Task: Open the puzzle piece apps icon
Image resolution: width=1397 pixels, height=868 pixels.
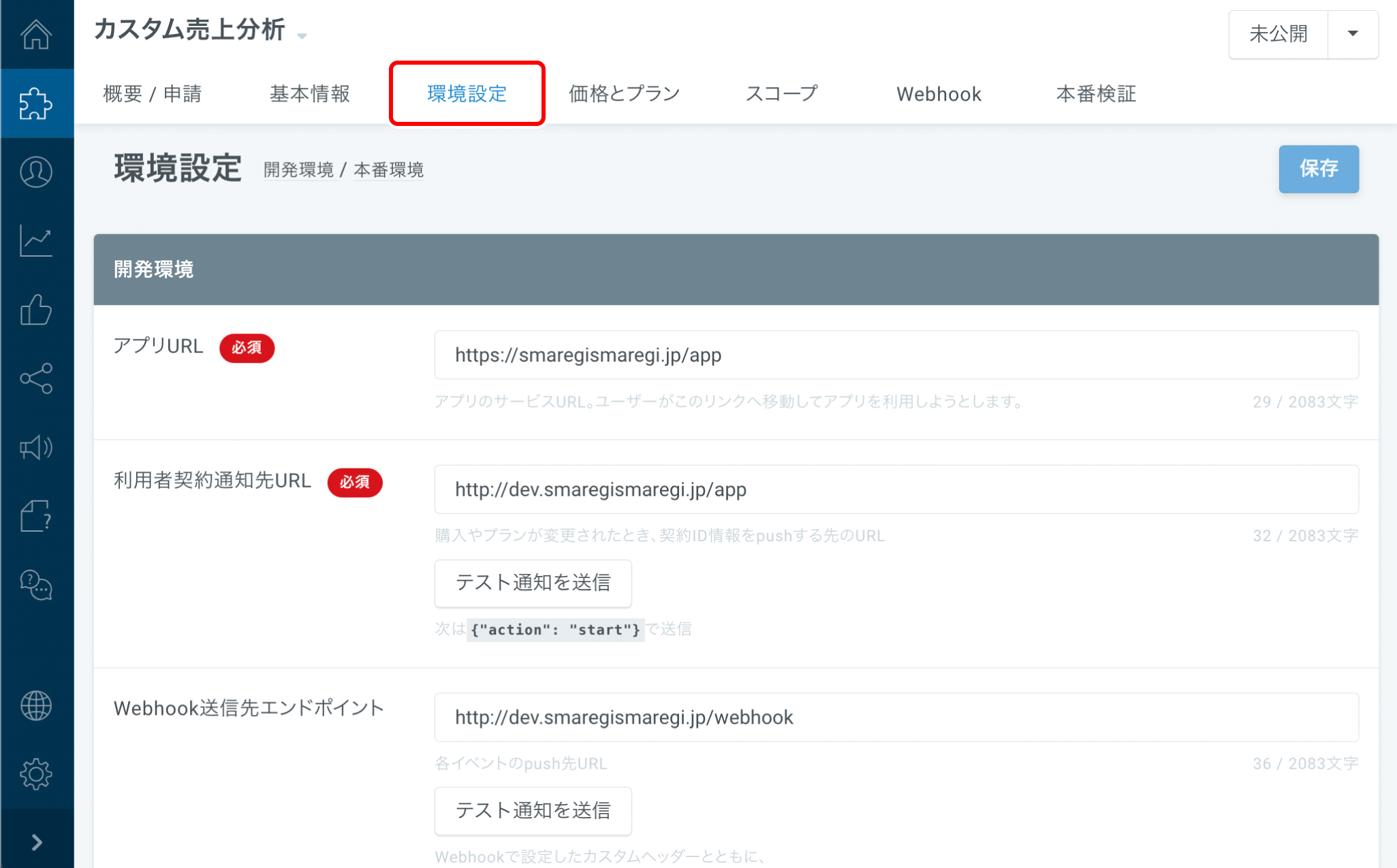Action: pos(36,103)
